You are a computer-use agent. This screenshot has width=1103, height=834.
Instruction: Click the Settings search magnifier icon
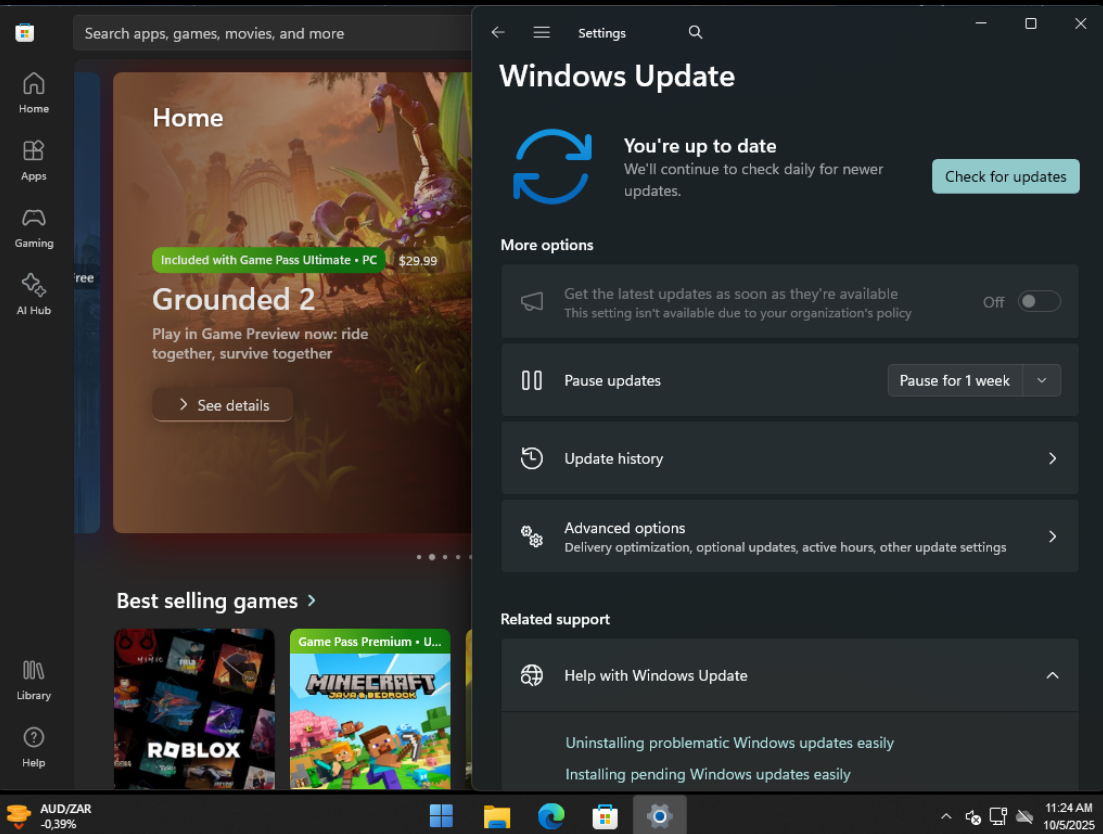coord(695,32)
